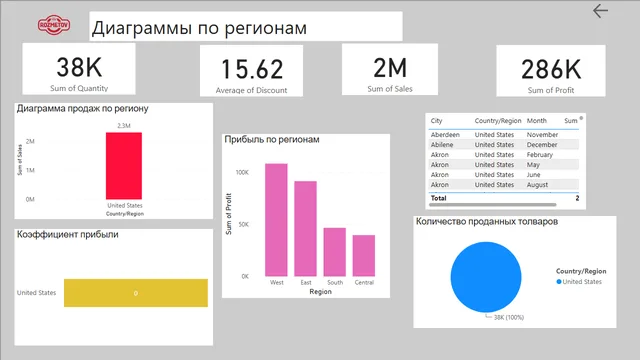The image size is (640, 360).
Task: Select the 38K Sum of Quantity card
Action: 79,69
